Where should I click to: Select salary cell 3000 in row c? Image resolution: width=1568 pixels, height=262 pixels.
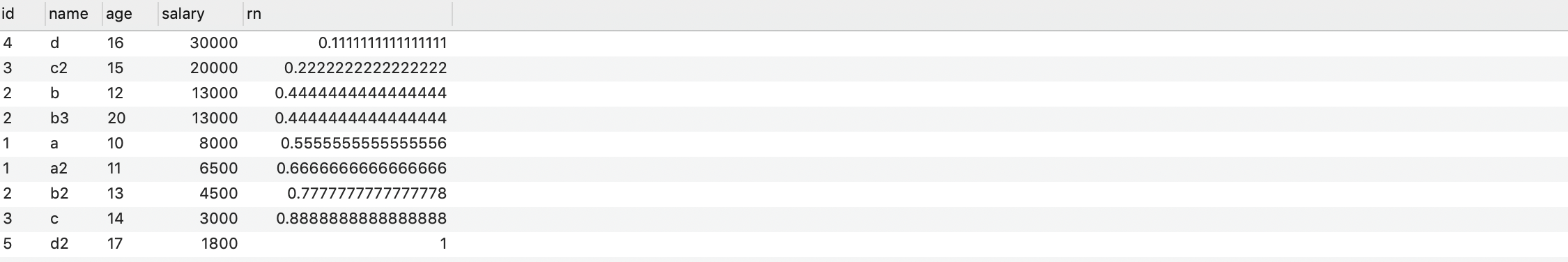[201, 219]
